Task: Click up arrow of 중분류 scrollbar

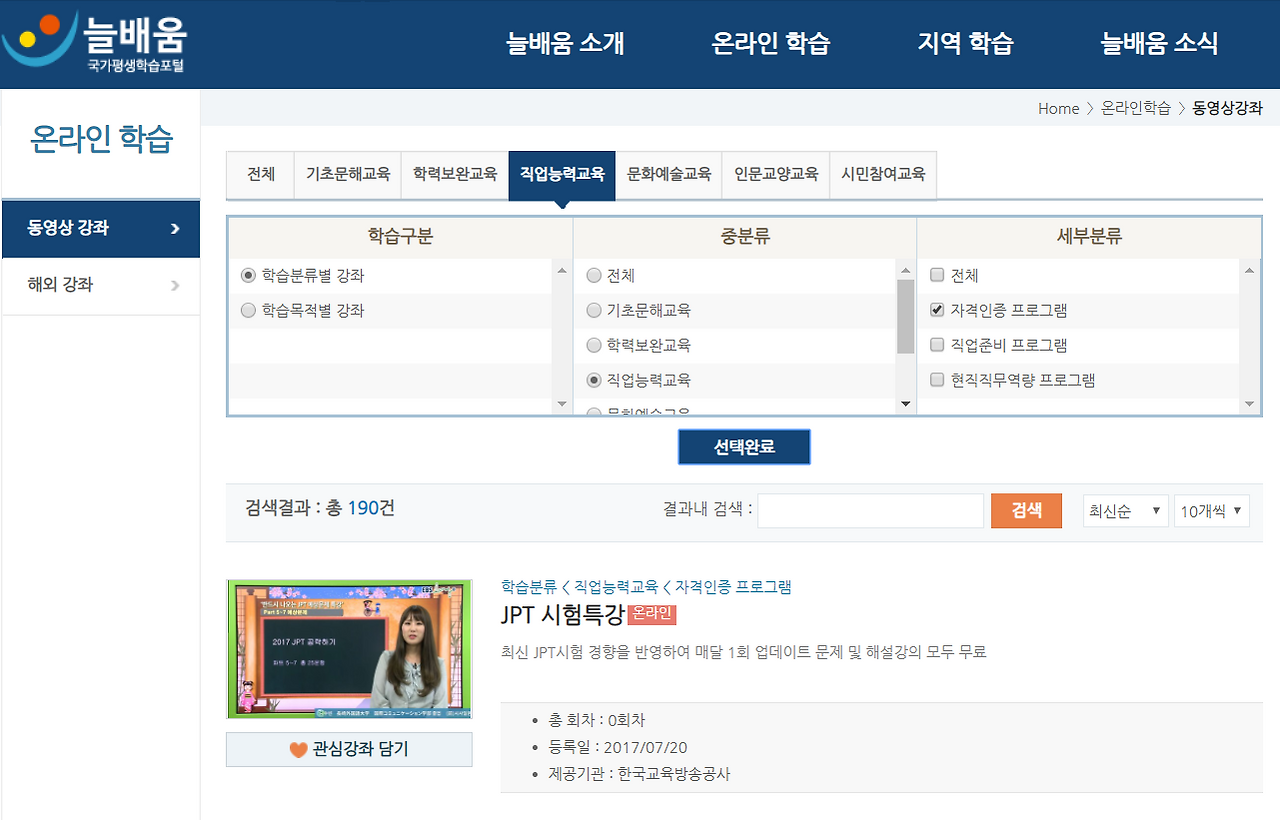Action: [906, 270]
